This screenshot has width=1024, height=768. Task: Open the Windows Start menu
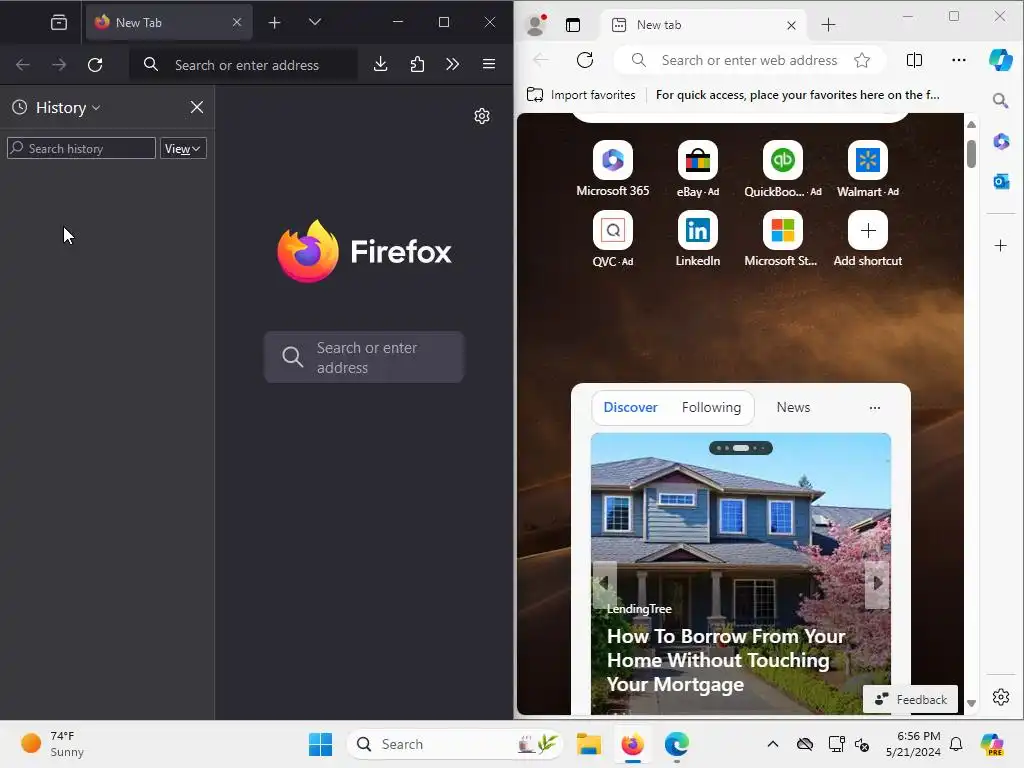pos(320,744)
